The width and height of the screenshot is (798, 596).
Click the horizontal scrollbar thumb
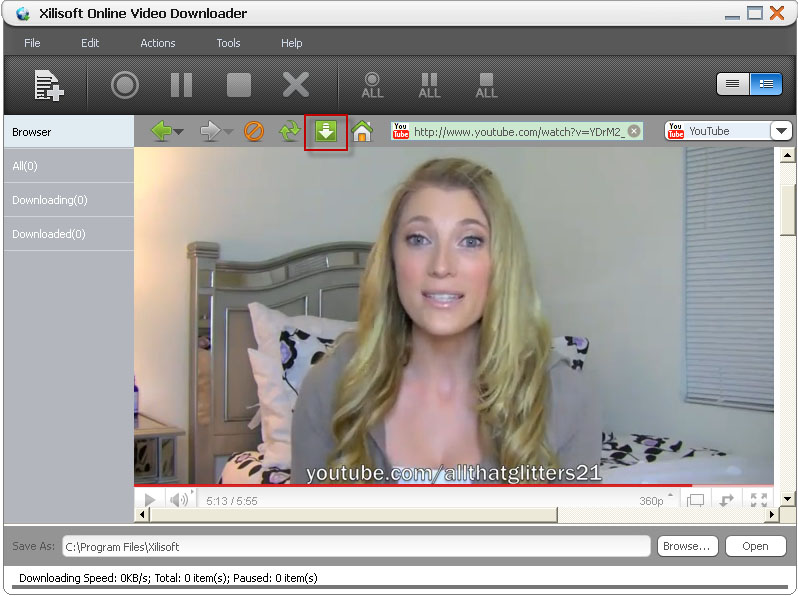click(354, 515)
